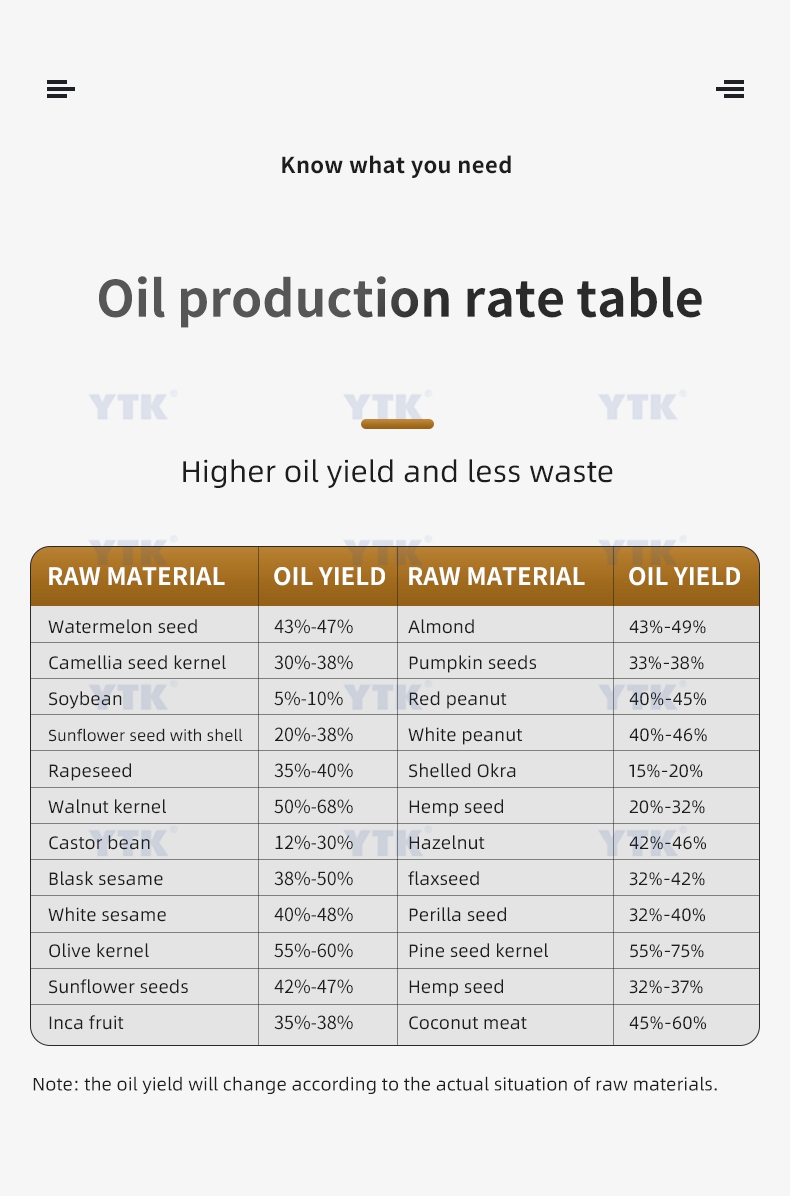The image size is (790, 1196).
Task: Click the 'Higher oil yield and less waste' subtitle
Action: point(397,472)
